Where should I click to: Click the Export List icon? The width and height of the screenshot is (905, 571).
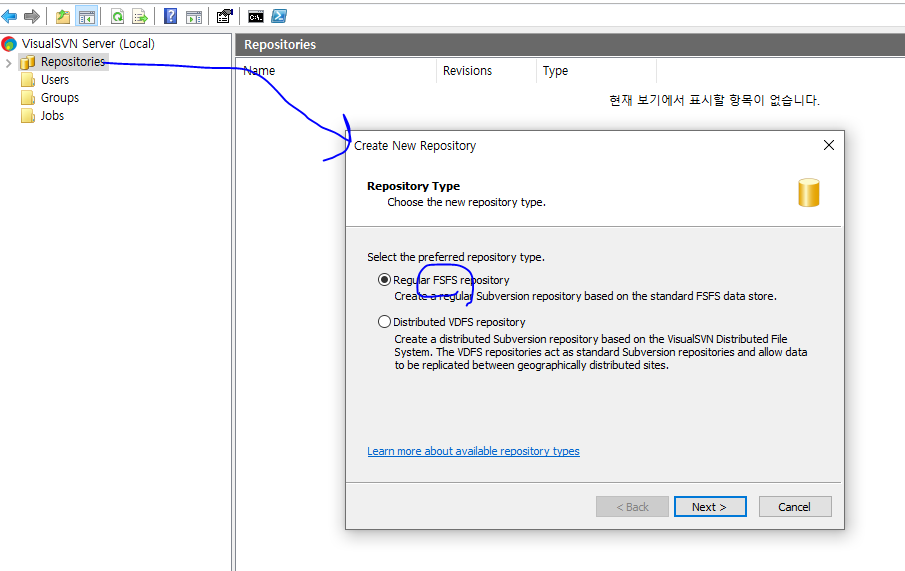(x=140, y=17)
